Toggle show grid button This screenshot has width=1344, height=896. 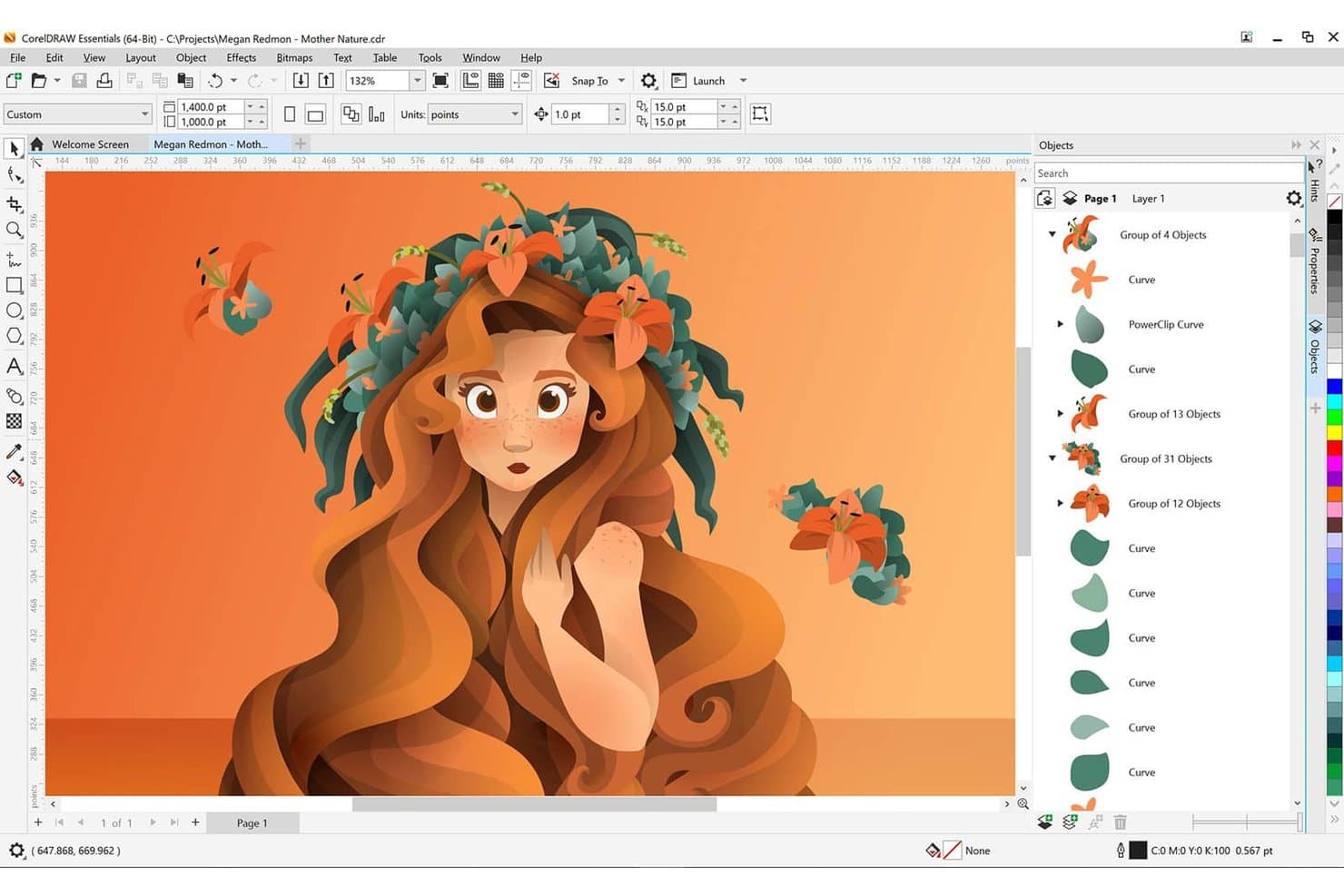point(496,81)
